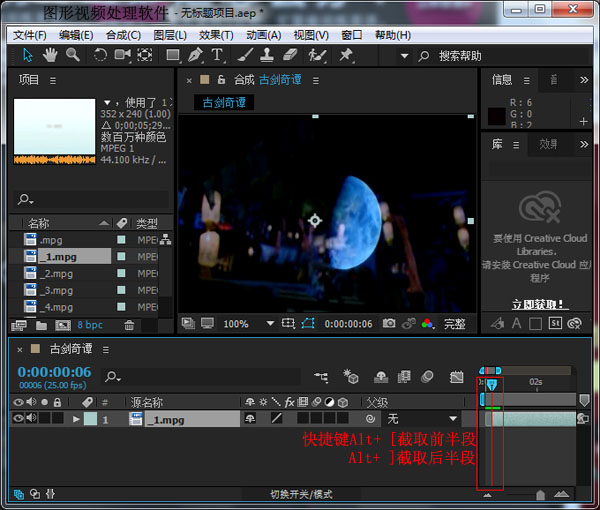
Task: Open the 图层(L) menu
Action: [x=170, y=35]
